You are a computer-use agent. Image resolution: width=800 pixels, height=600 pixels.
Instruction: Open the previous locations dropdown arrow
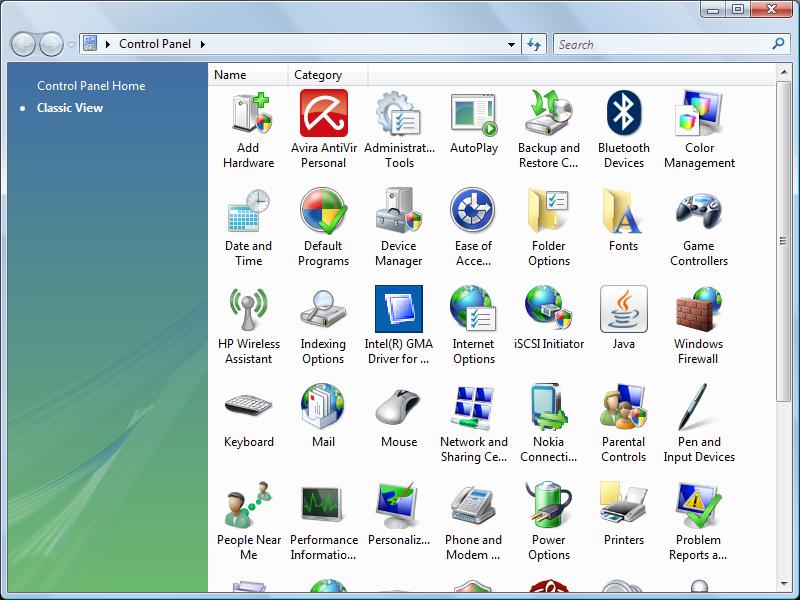click(68, 44)
